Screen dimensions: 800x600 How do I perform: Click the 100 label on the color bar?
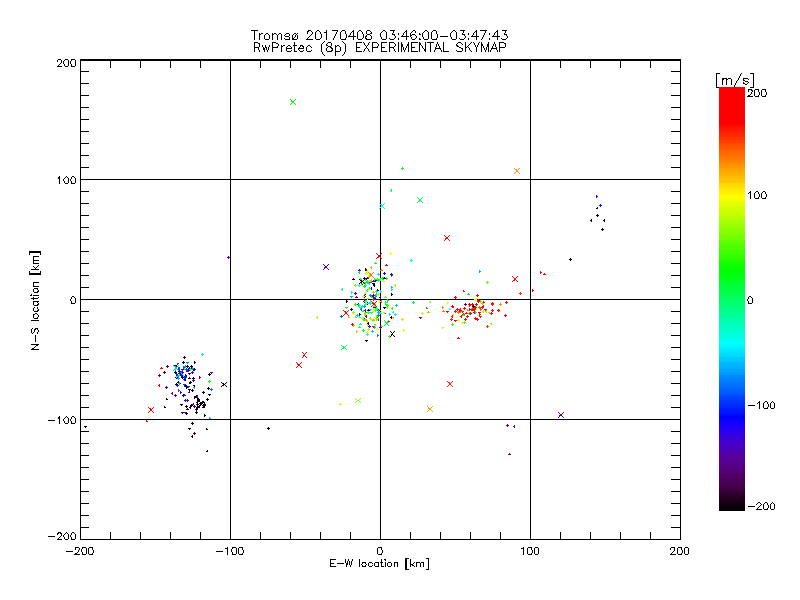(x=757, y=195)
